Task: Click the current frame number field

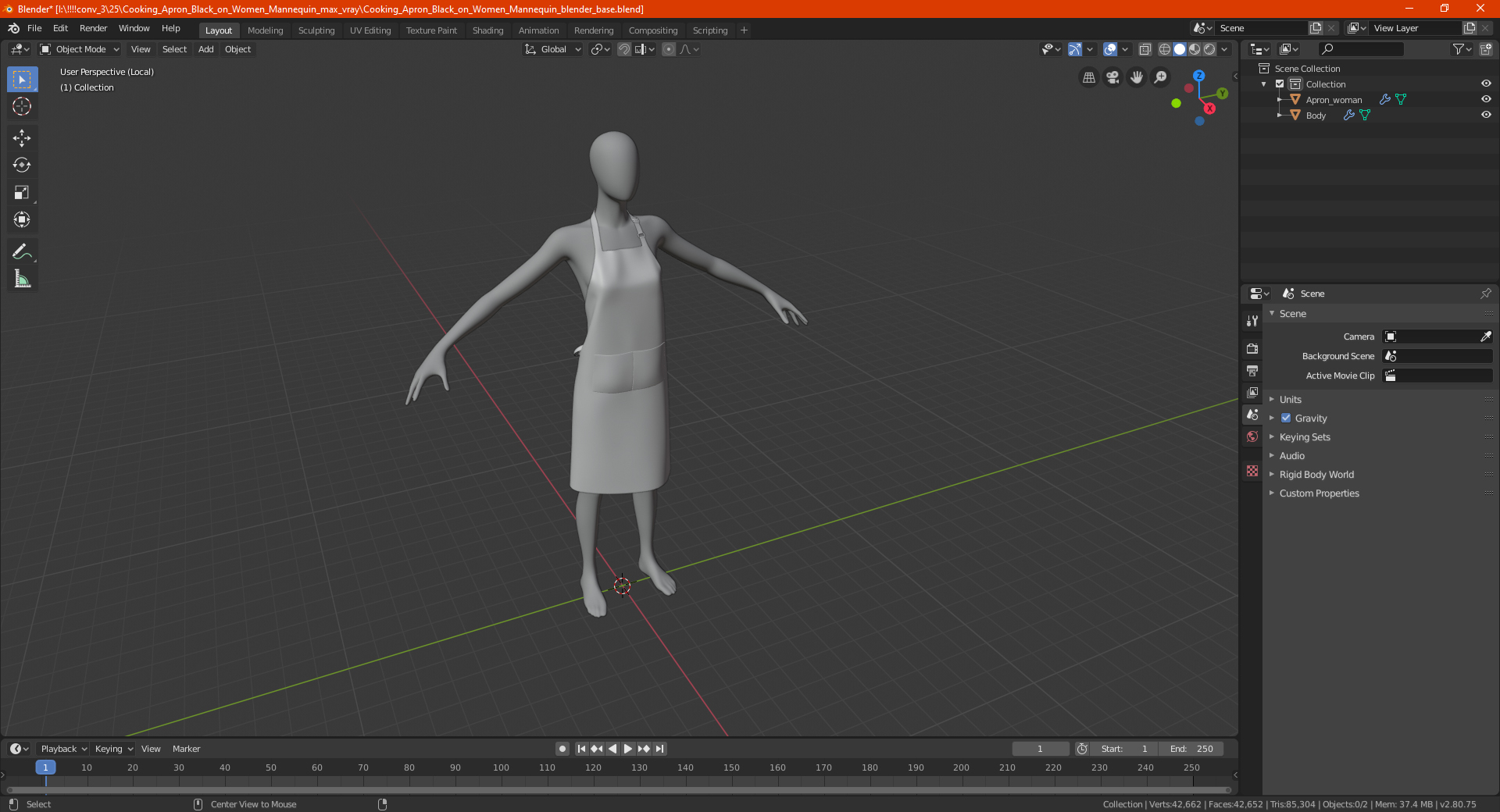Action: (x=1040, y=749)
